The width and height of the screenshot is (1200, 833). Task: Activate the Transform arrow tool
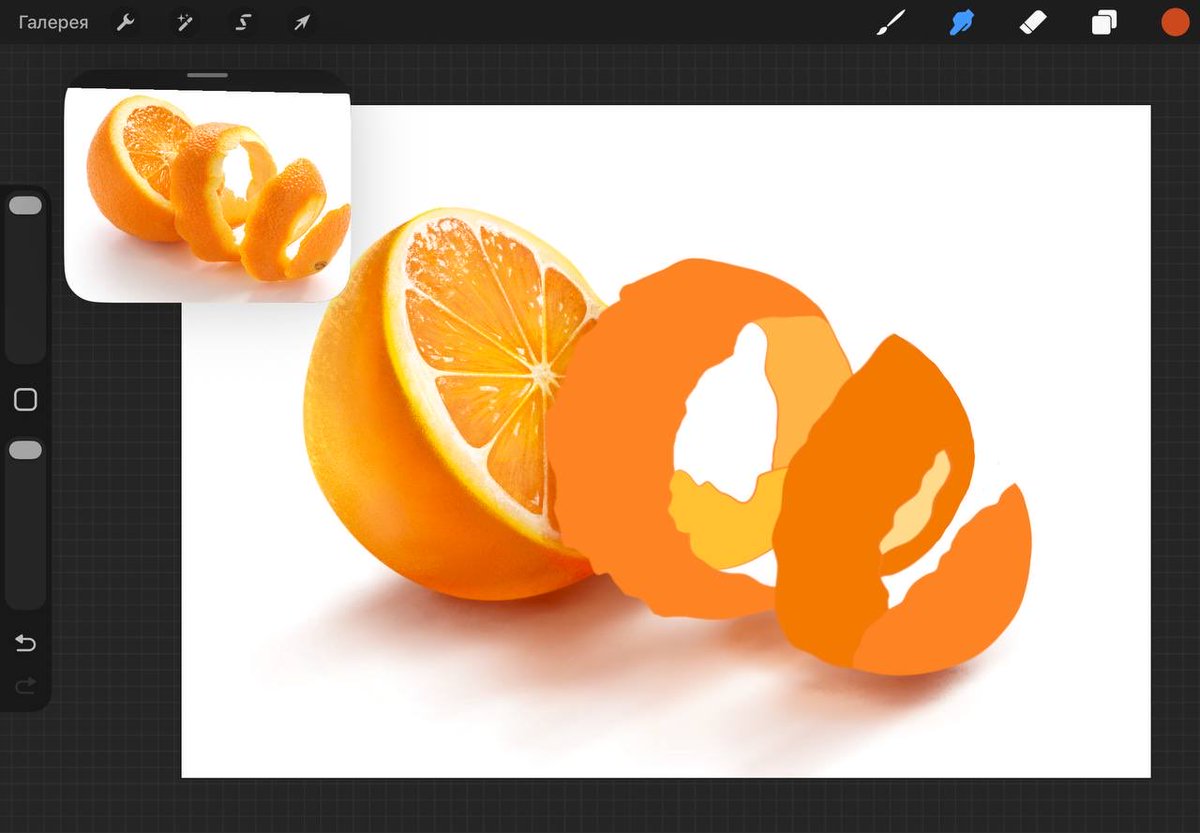coord(302,22)
